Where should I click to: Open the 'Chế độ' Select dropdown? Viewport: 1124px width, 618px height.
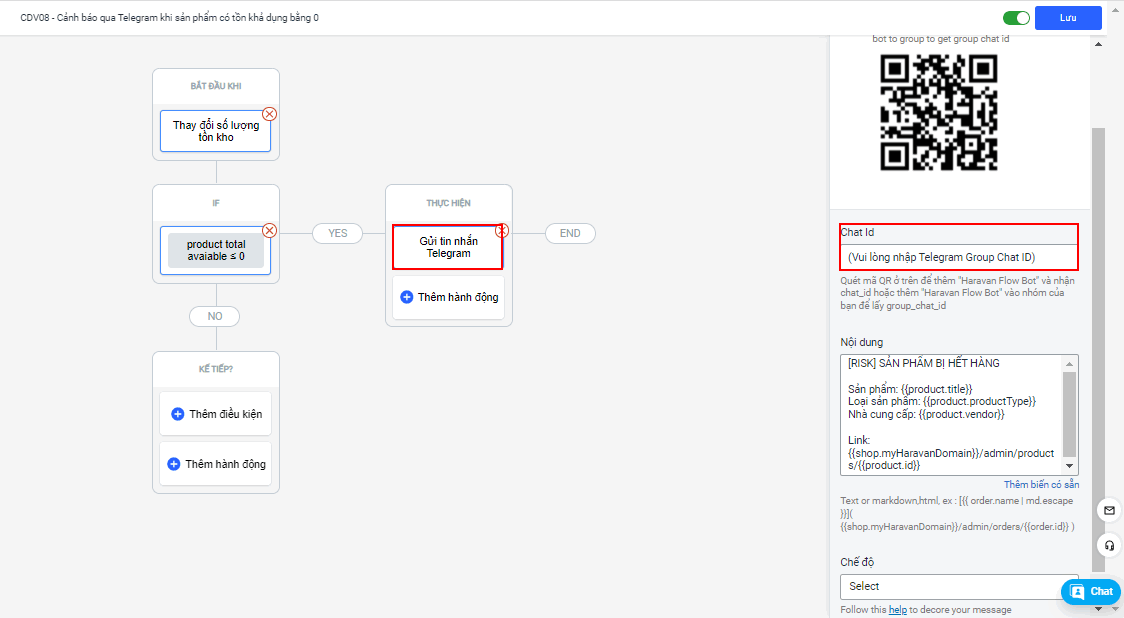(x=958, y=586)
